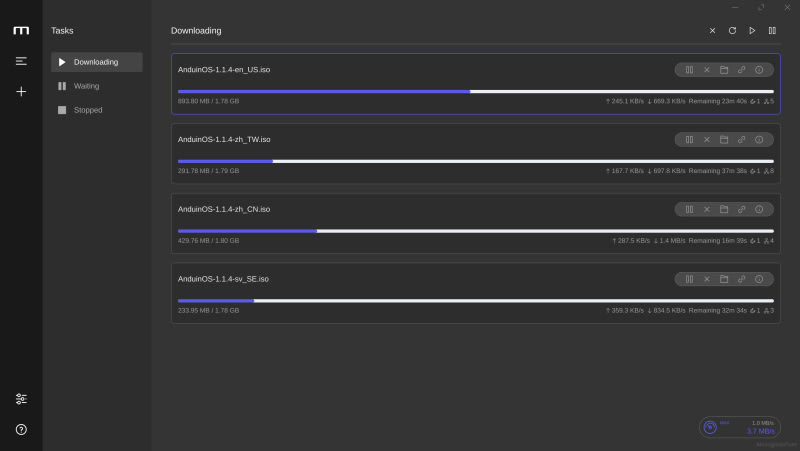Show zh_CN file in folder
This screenshot has height=451, width=800.
(724, 209)
